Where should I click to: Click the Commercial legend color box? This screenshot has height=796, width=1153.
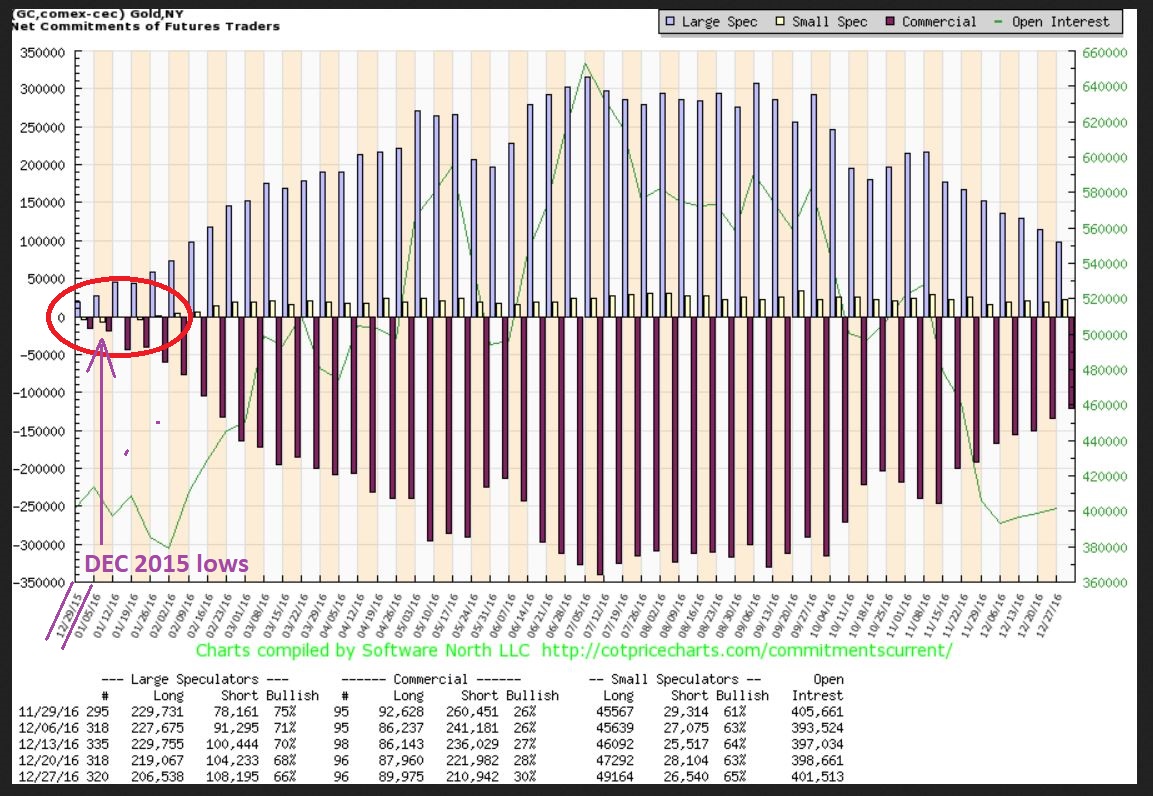pyautogui.click(x=890, y=21)
